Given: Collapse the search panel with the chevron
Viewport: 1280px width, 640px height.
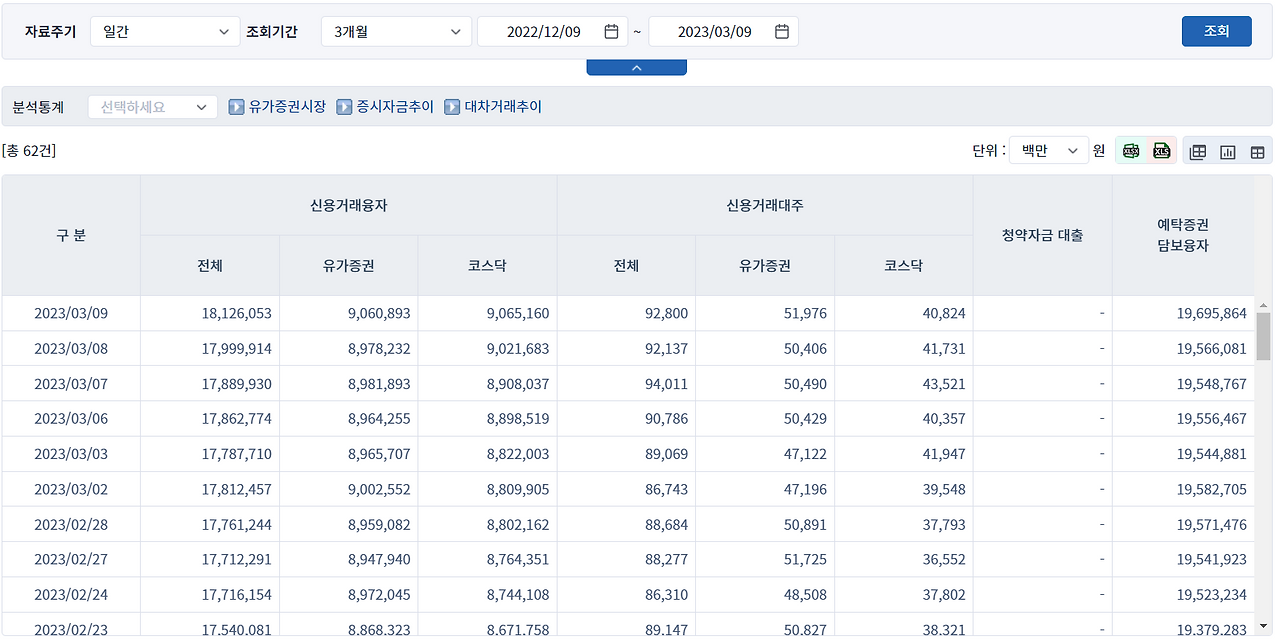Looking at the screenshot, I should coord(636,66).
